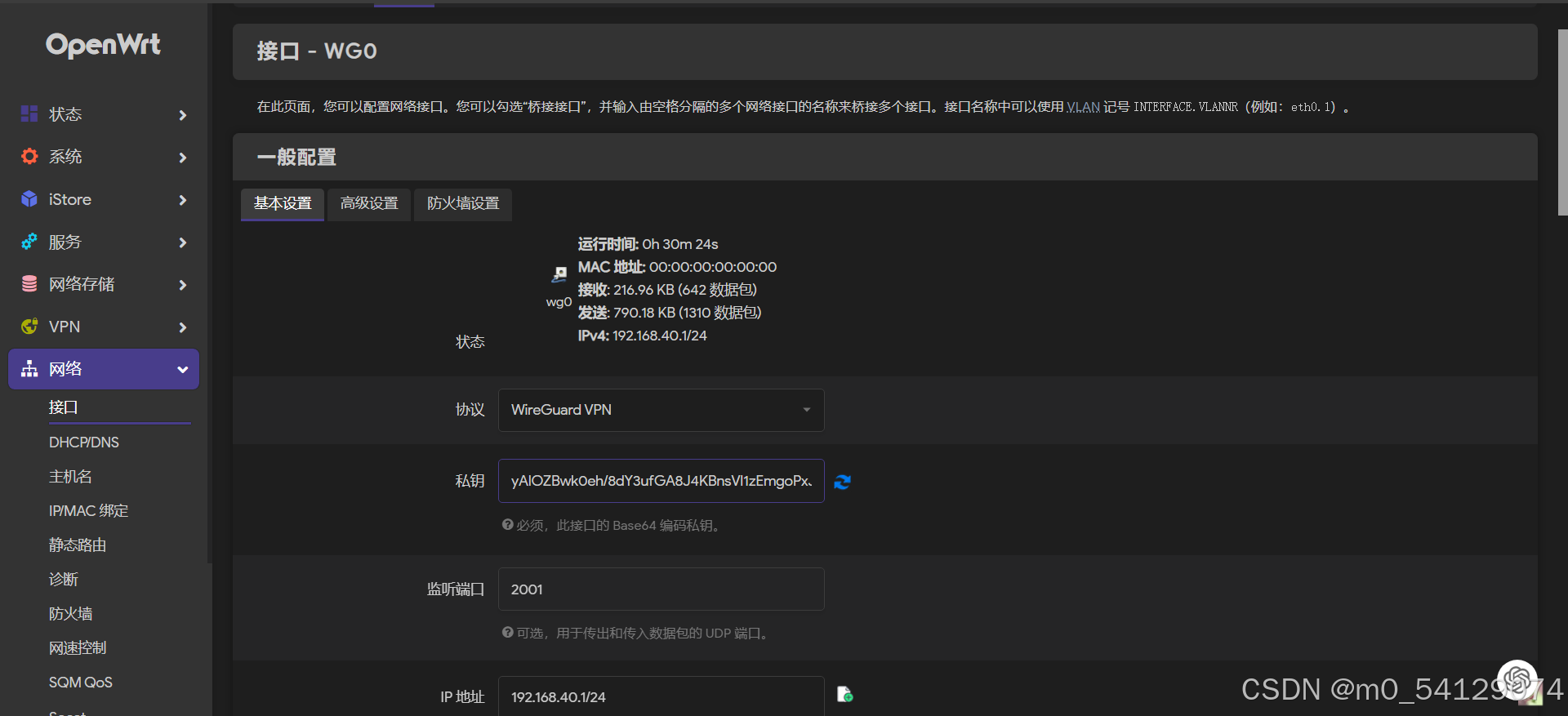
Task: Expand the 状态 menu chevron
Action: [x=183, y=115]
